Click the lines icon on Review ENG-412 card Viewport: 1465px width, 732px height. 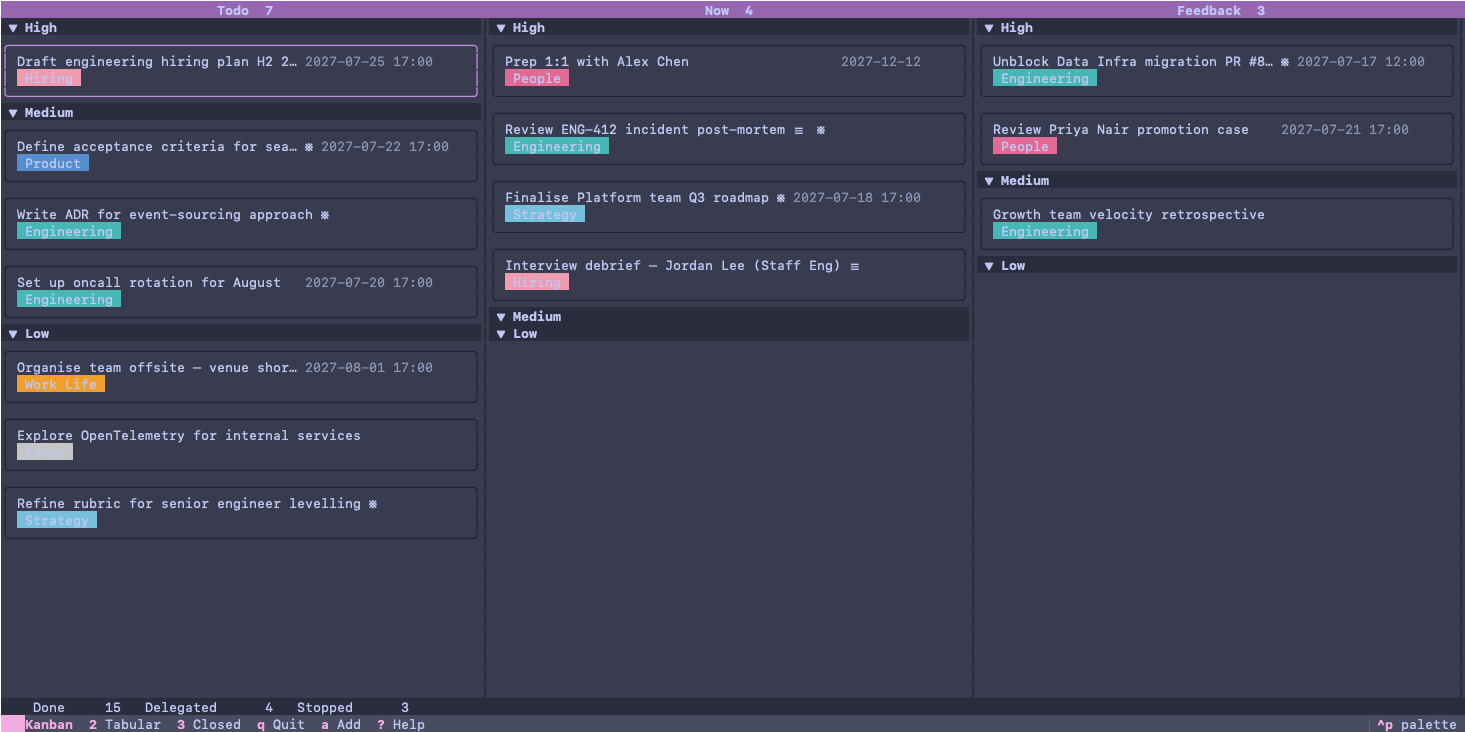(798, 130)
